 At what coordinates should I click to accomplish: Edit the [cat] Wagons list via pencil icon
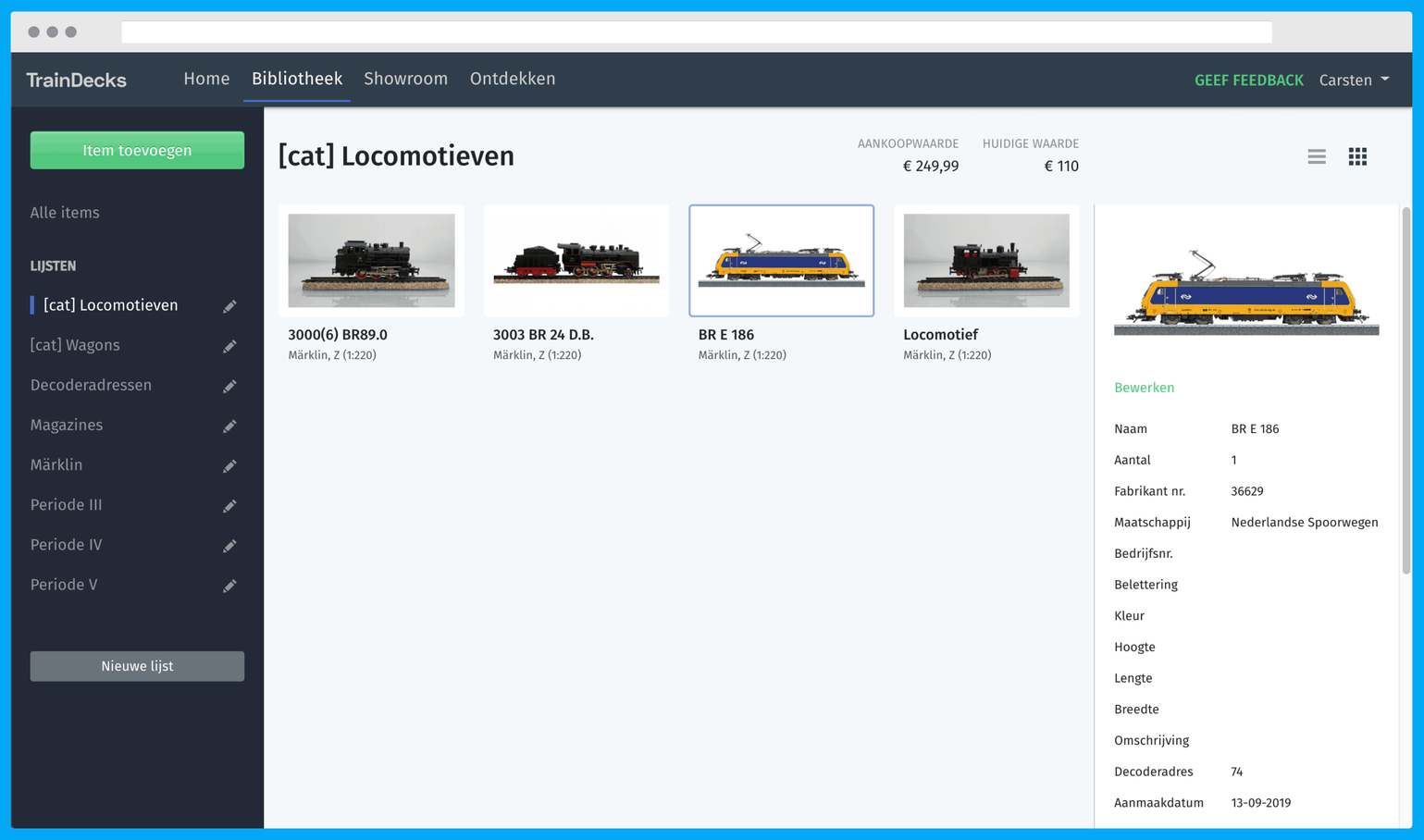pos(229,346)
